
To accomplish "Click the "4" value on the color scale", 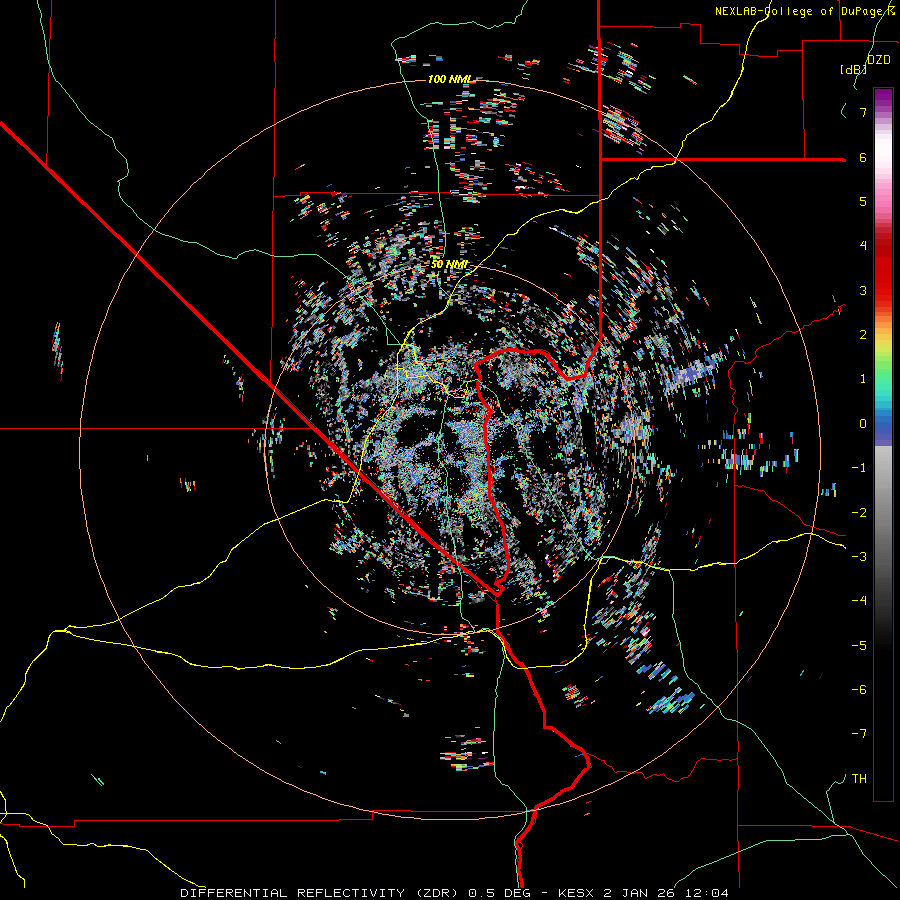I will pyautogui.click(x=863, y=246).
